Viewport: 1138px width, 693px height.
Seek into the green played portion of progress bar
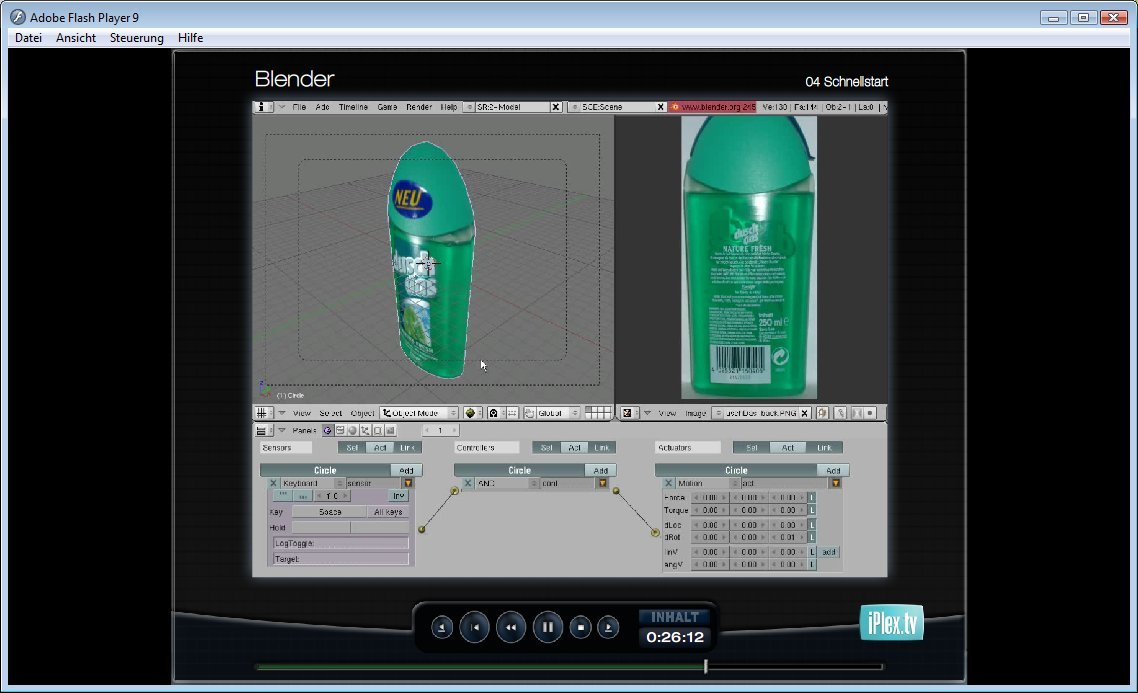pos(479,666)
